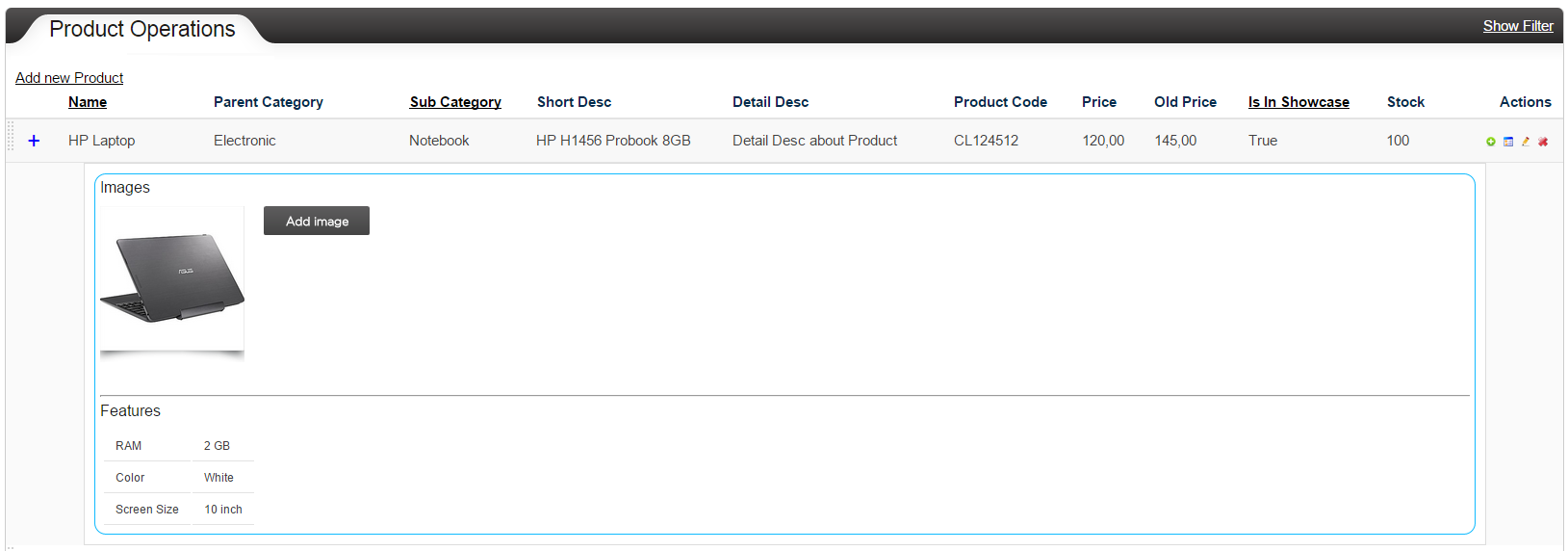Open the Show Filter link
The height and width of the screenshot is (551, 1568).
[1517, 26]
